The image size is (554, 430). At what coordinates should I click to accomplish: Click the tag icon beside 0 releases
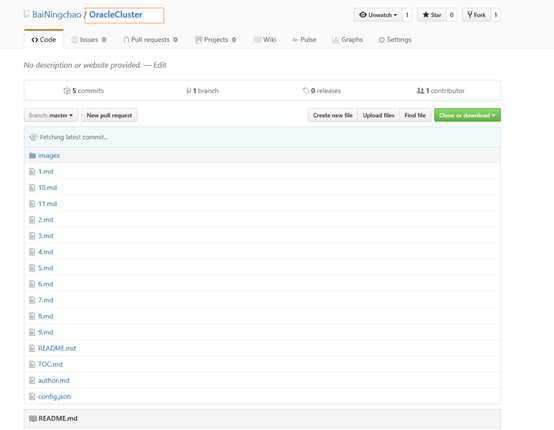(306, 91)
